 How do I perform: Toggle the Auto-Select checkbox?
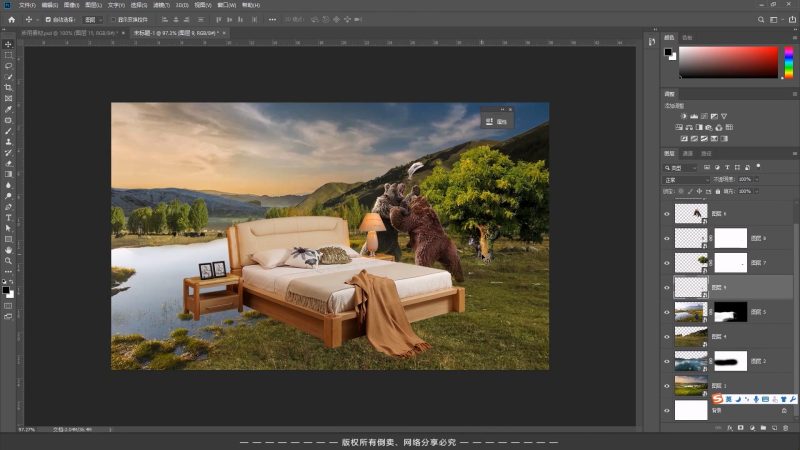click(x=48, y=19)
